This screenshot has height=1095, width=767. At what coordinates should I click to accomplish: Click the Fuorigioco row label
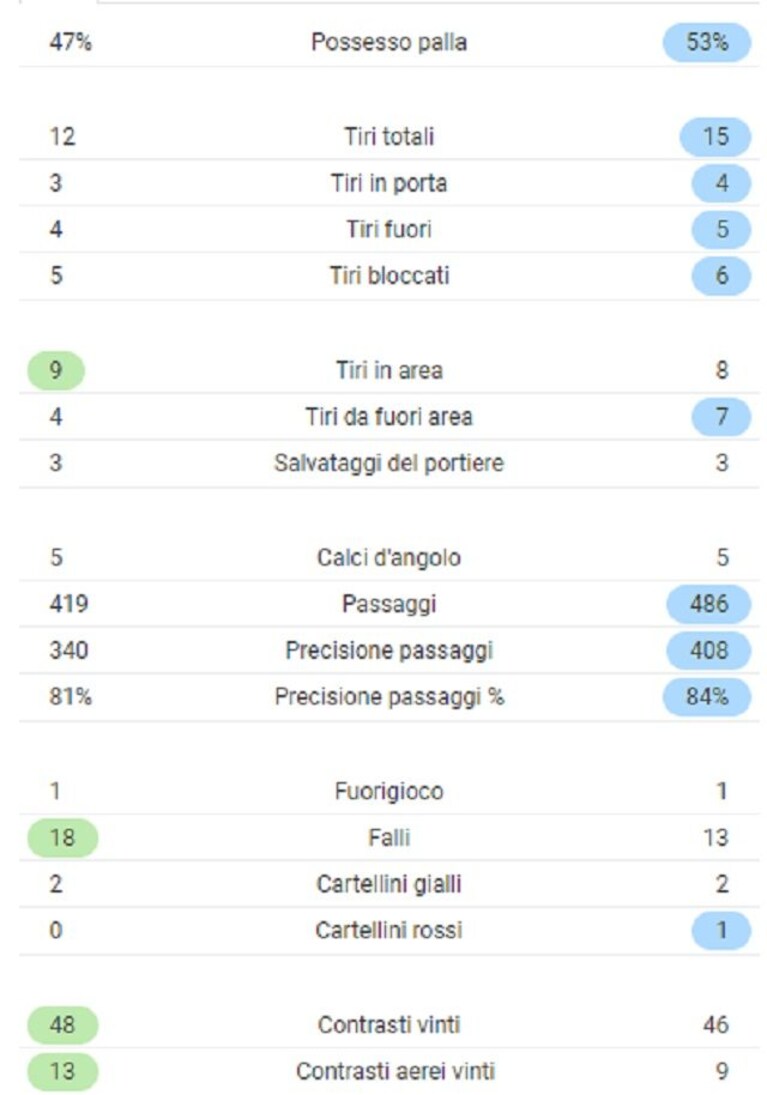(x=389, y=791)
